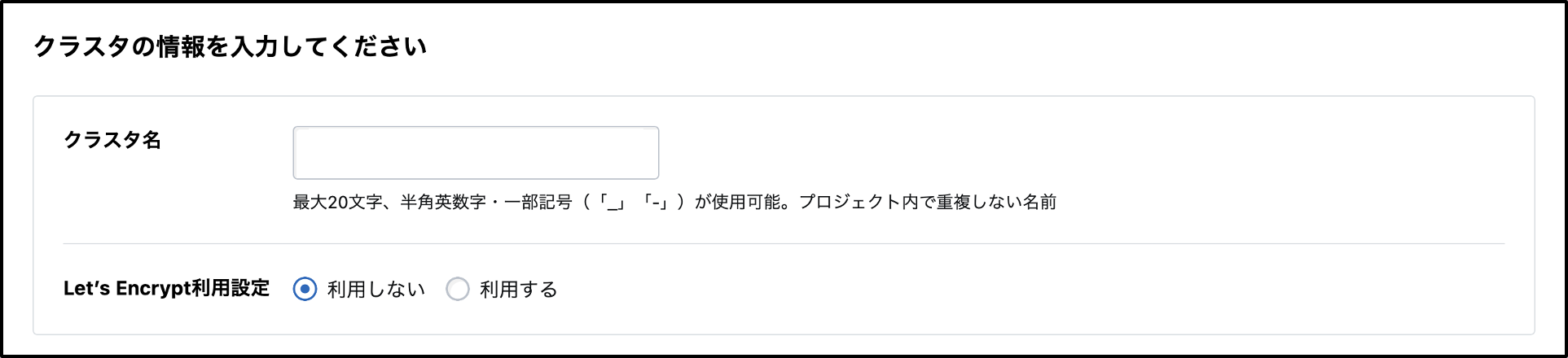1568x358 pixels.
Task: Click the 利用しない label text
Action: (x=376, y=290)
